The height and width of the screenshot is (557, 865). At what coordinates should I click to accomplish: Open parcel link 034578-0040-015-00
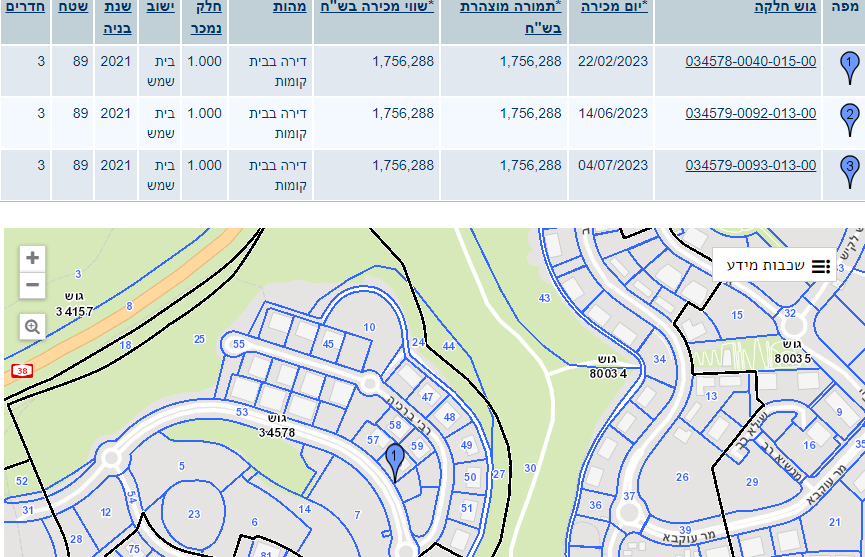pyautogui.click(x=750, y=61)
